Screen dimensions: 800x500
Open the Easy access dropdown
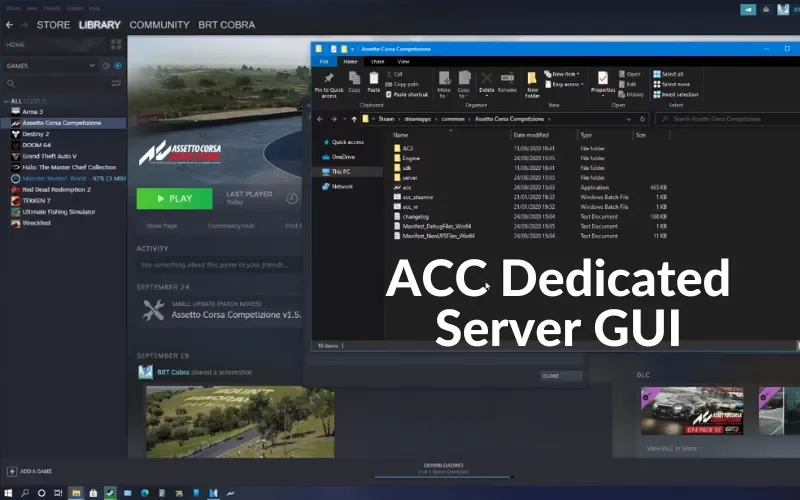coord(564,84)
